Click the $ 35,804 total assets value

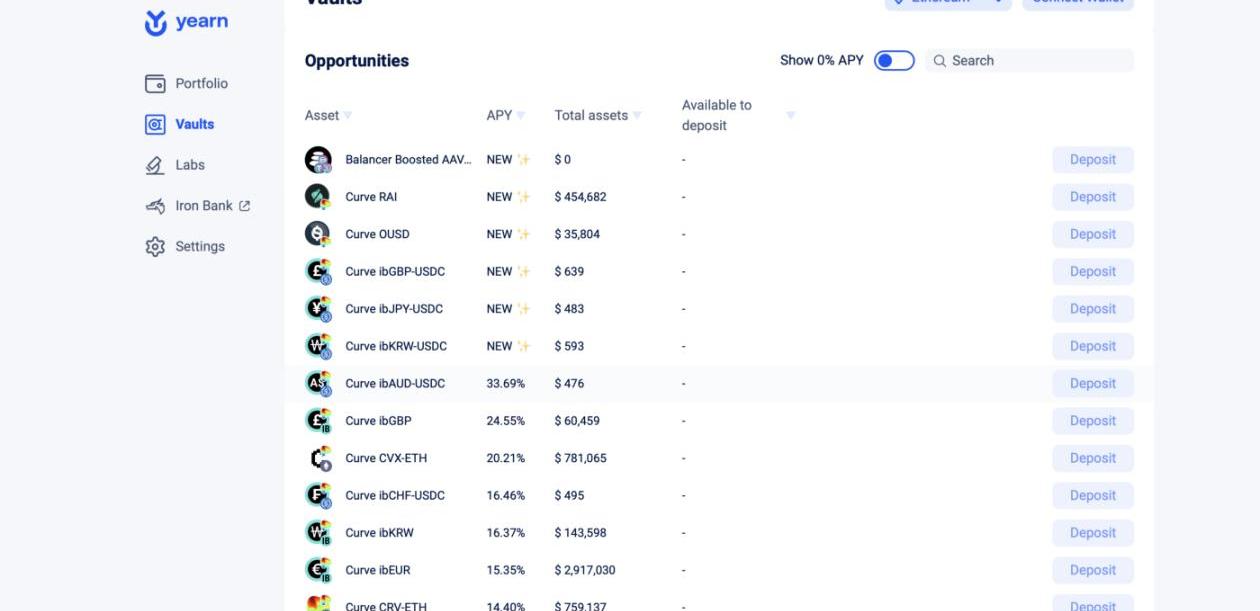(x=577, y=234)
